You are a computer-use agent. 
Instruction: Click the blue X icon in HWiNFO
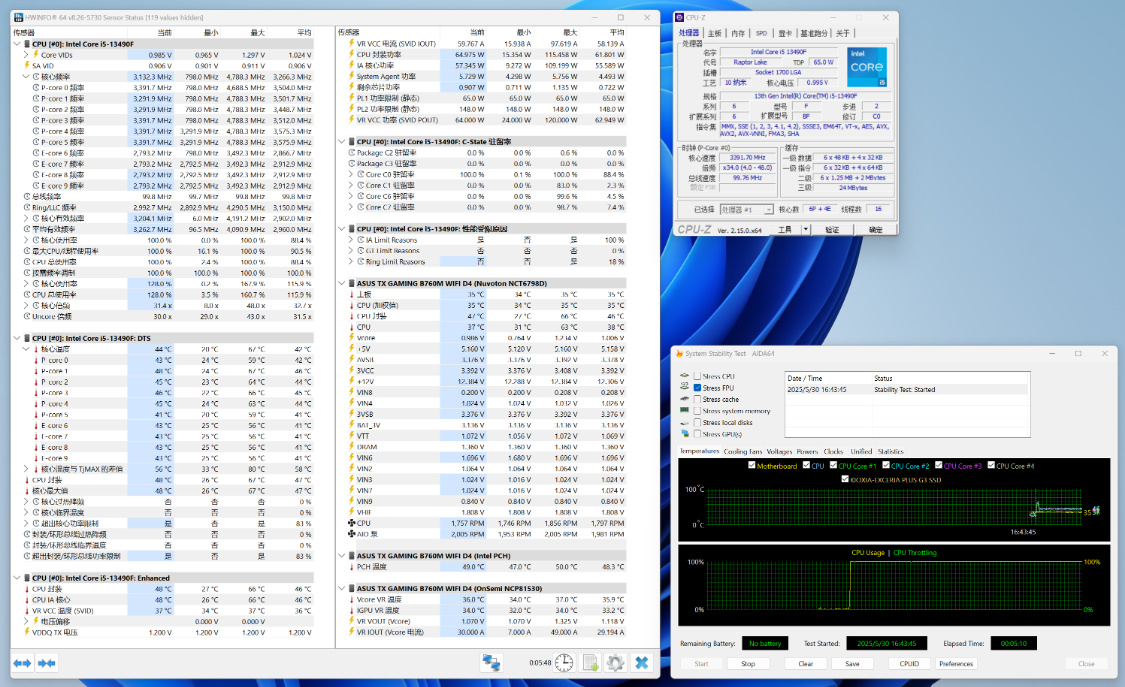pos(641,662)
